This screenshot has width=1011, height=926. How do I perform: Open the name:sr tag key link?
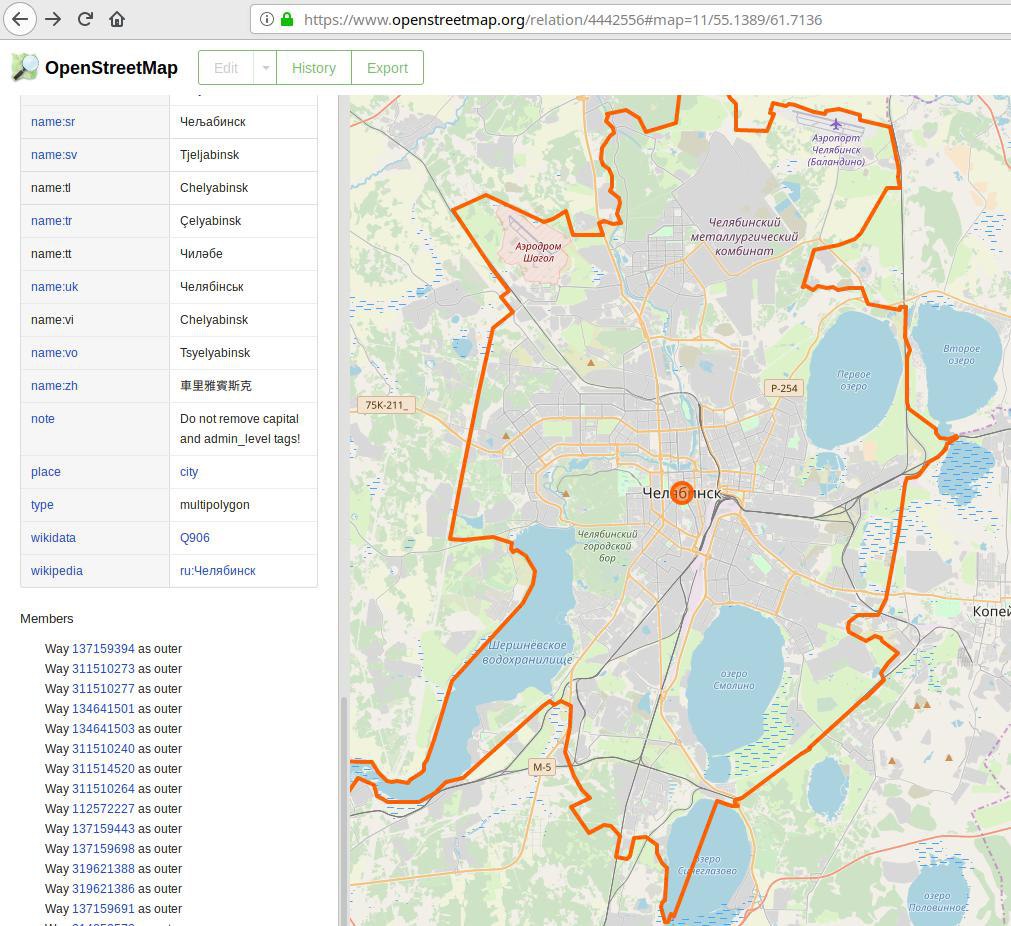coord(53,122)
